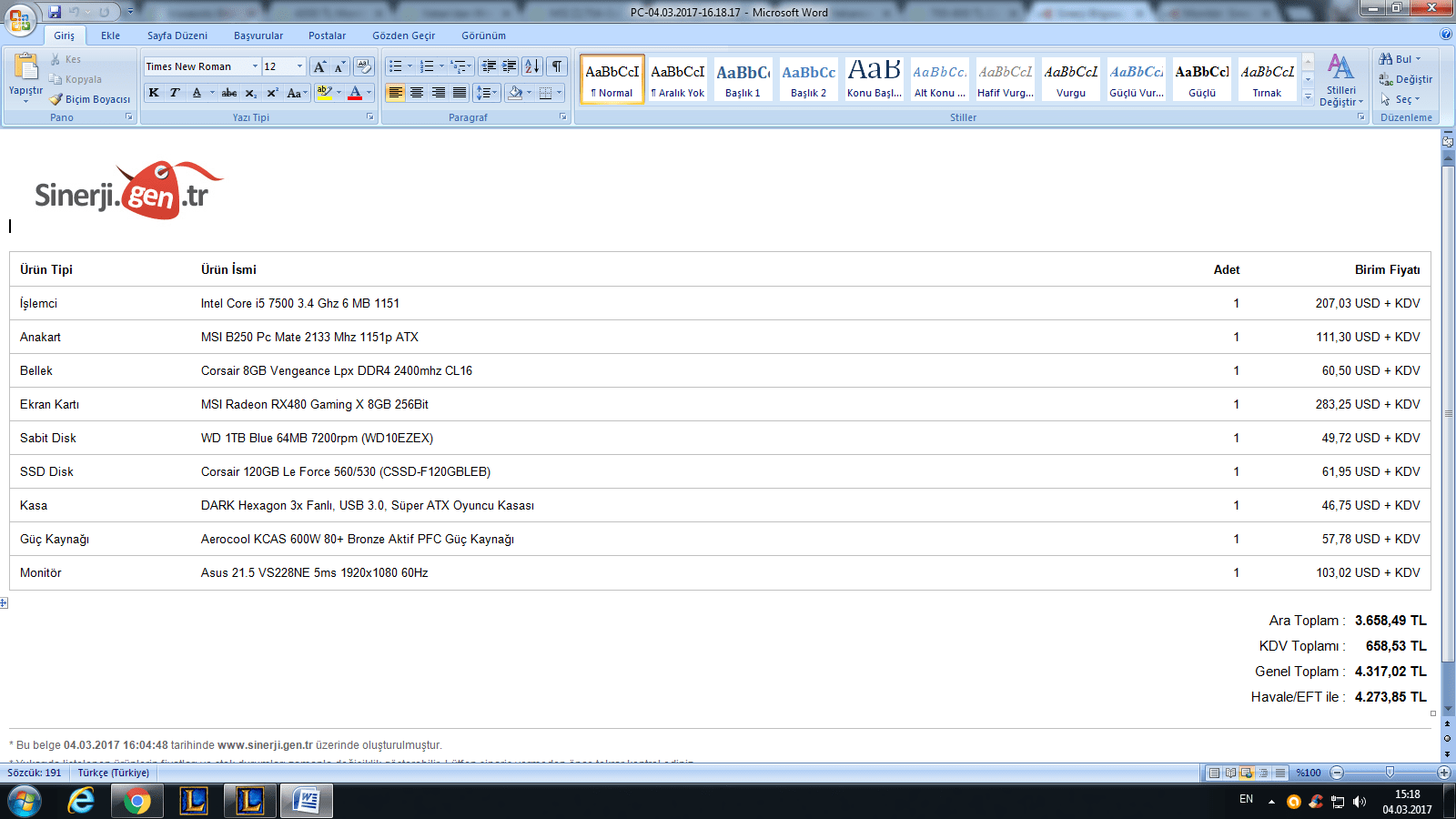Click the Değiştir replace button
Viewport: 1456px width, 819px height.
pyautogui.click(x=1406, y=79)
